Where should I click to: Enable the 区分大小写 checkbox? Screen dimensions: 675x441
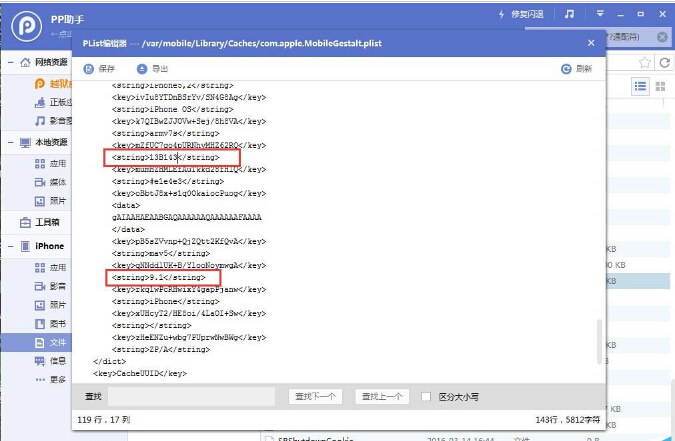426,397
